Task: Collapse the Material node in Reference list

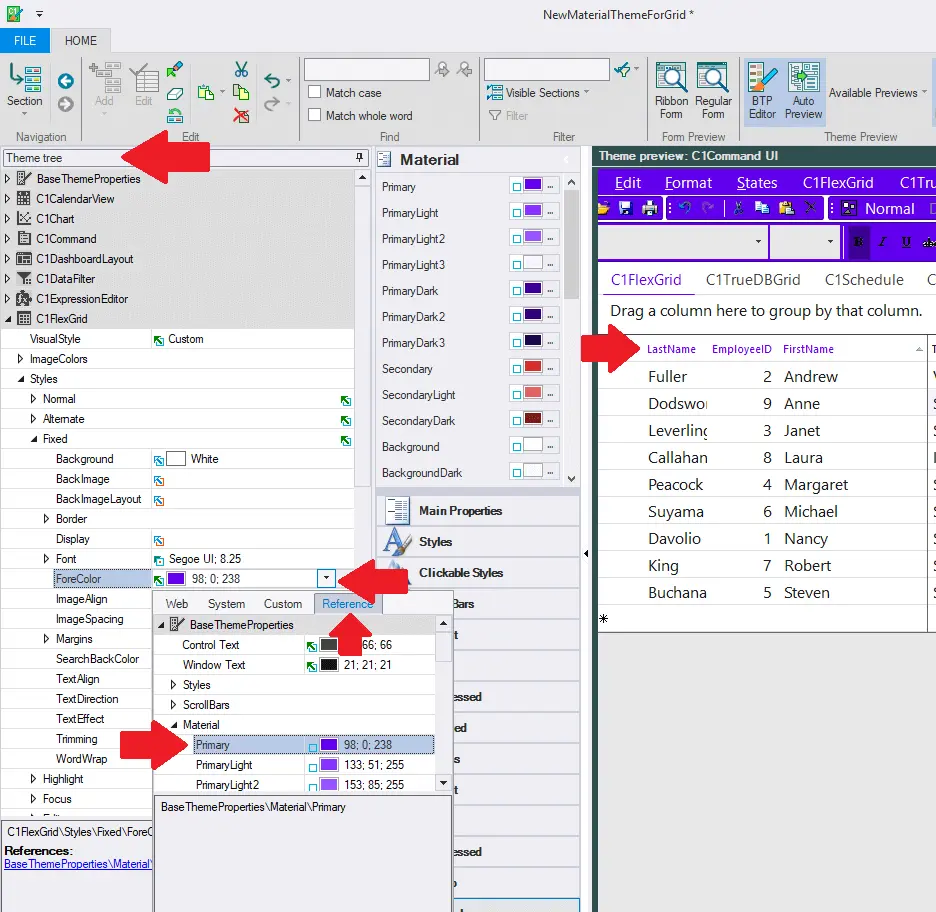Action: (174, 725)
